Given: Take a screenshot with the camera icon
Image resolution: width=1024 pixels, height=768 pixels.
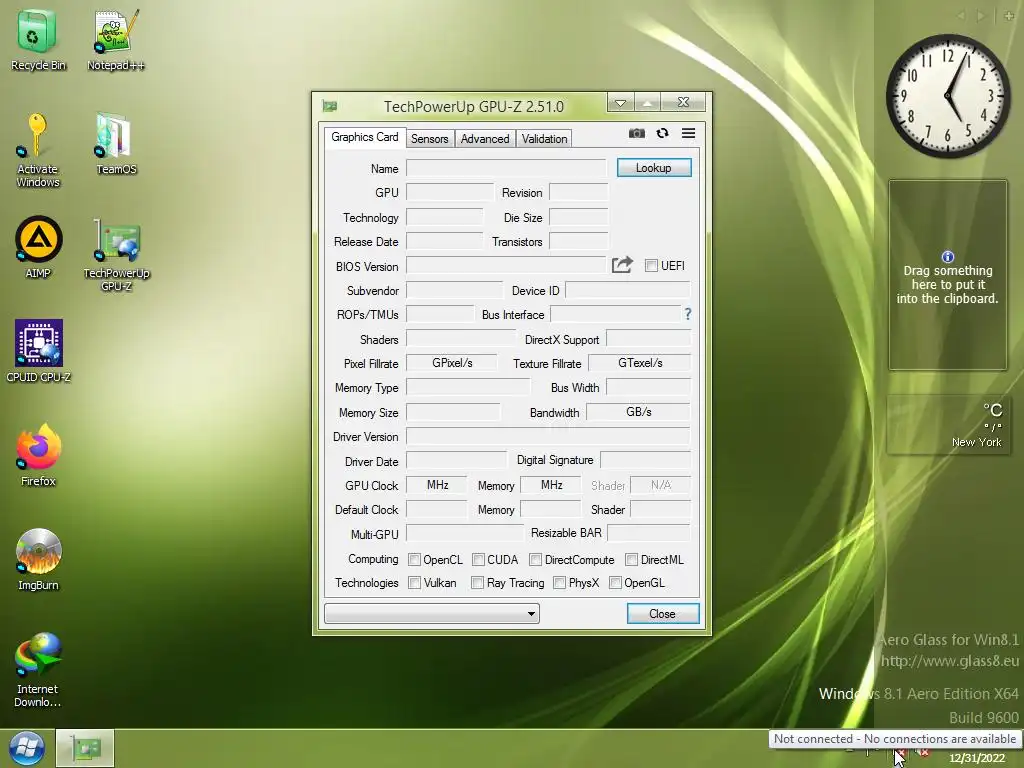Looking at the screenshot, I should click(x=637, y=133).
